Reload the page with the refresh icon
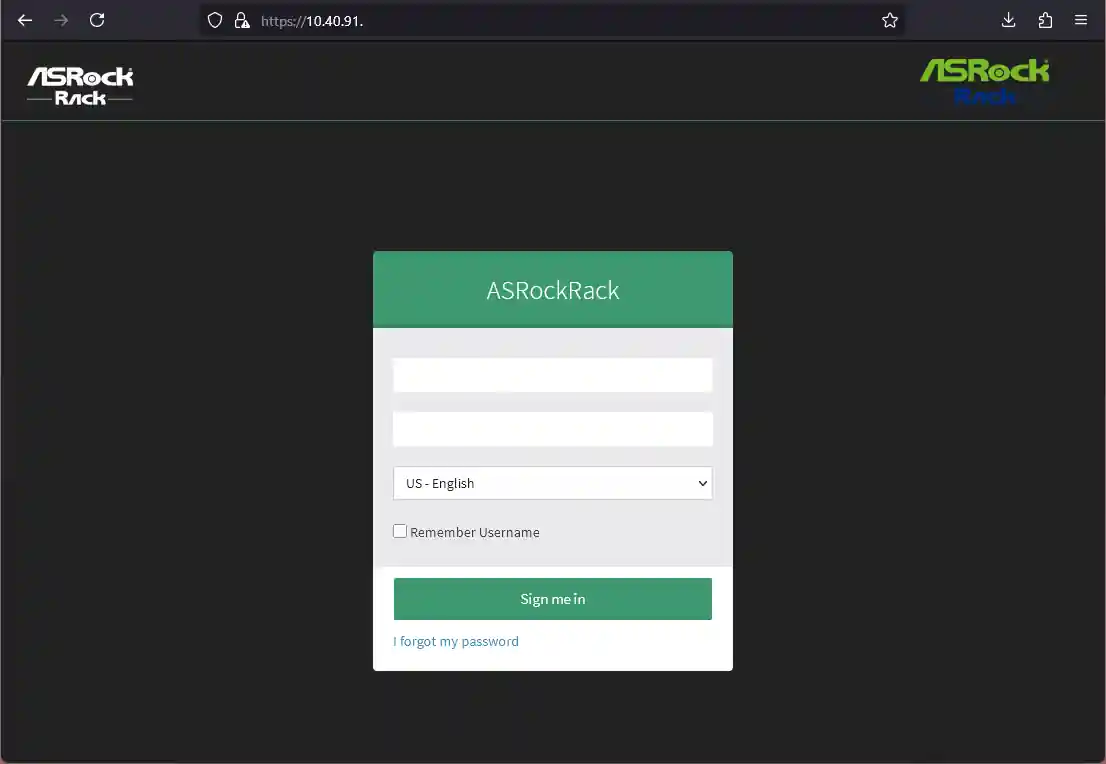The width and height of the screenshot is (1106, 764). click(97, 20)
